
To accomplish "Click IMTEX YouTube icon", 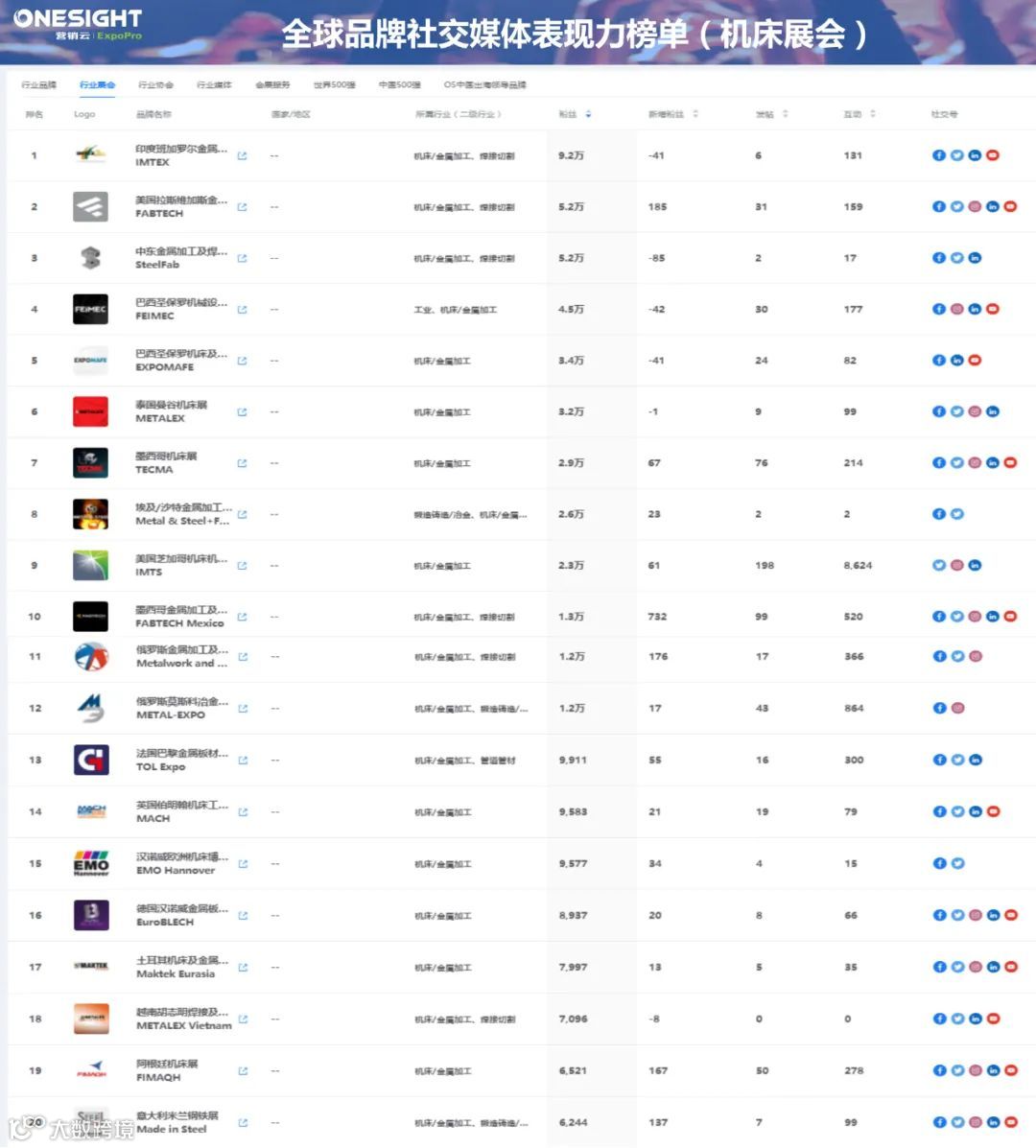I will [993, 155].
